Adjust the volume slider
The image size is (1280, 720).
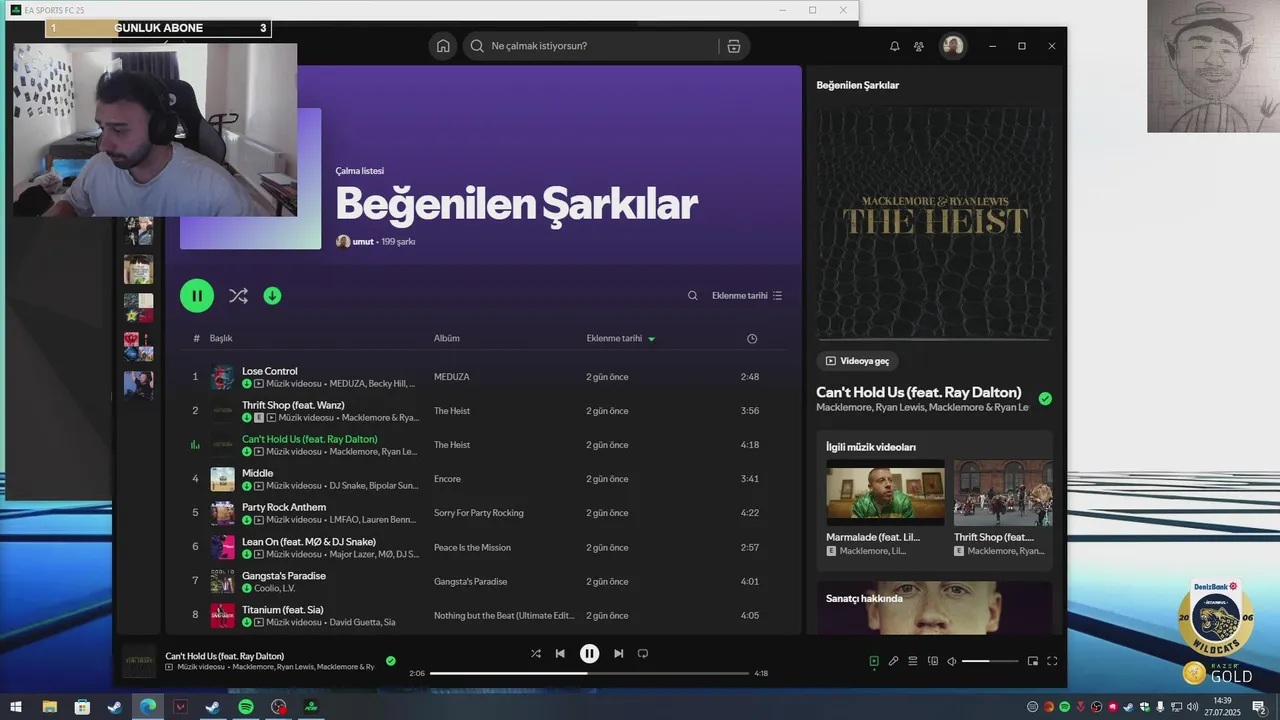point(990,661)
